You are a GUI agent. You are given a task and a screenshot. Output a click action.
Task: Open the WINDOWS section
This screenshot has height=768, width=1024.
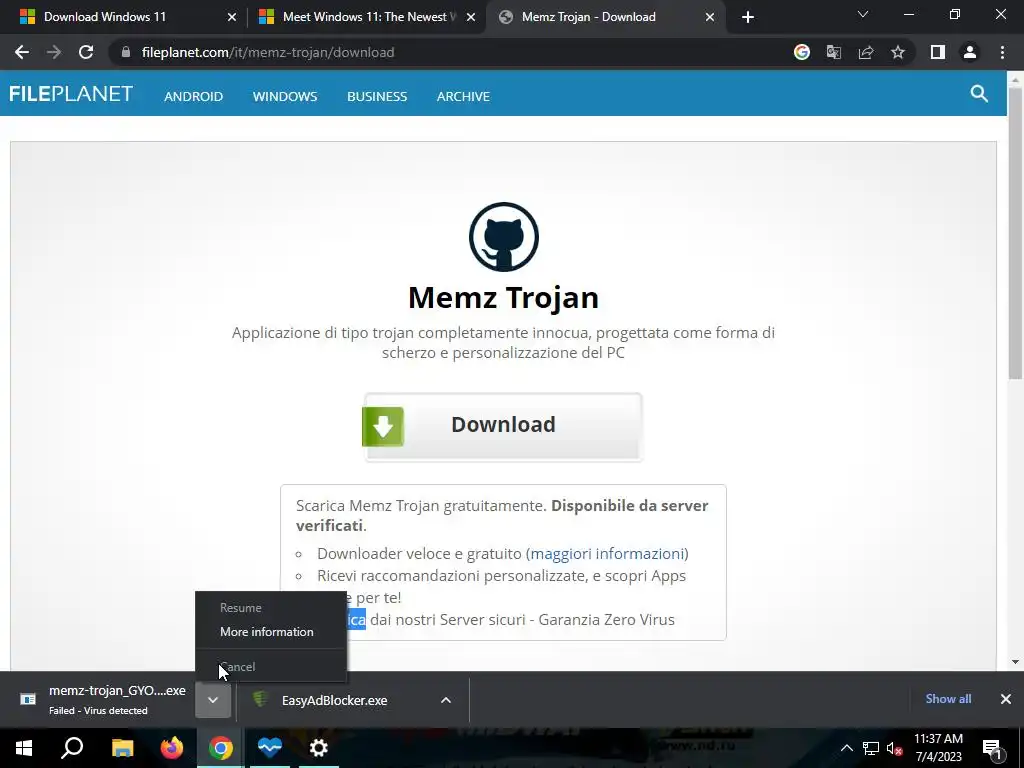pyautogui.click(x=285, y=96)
